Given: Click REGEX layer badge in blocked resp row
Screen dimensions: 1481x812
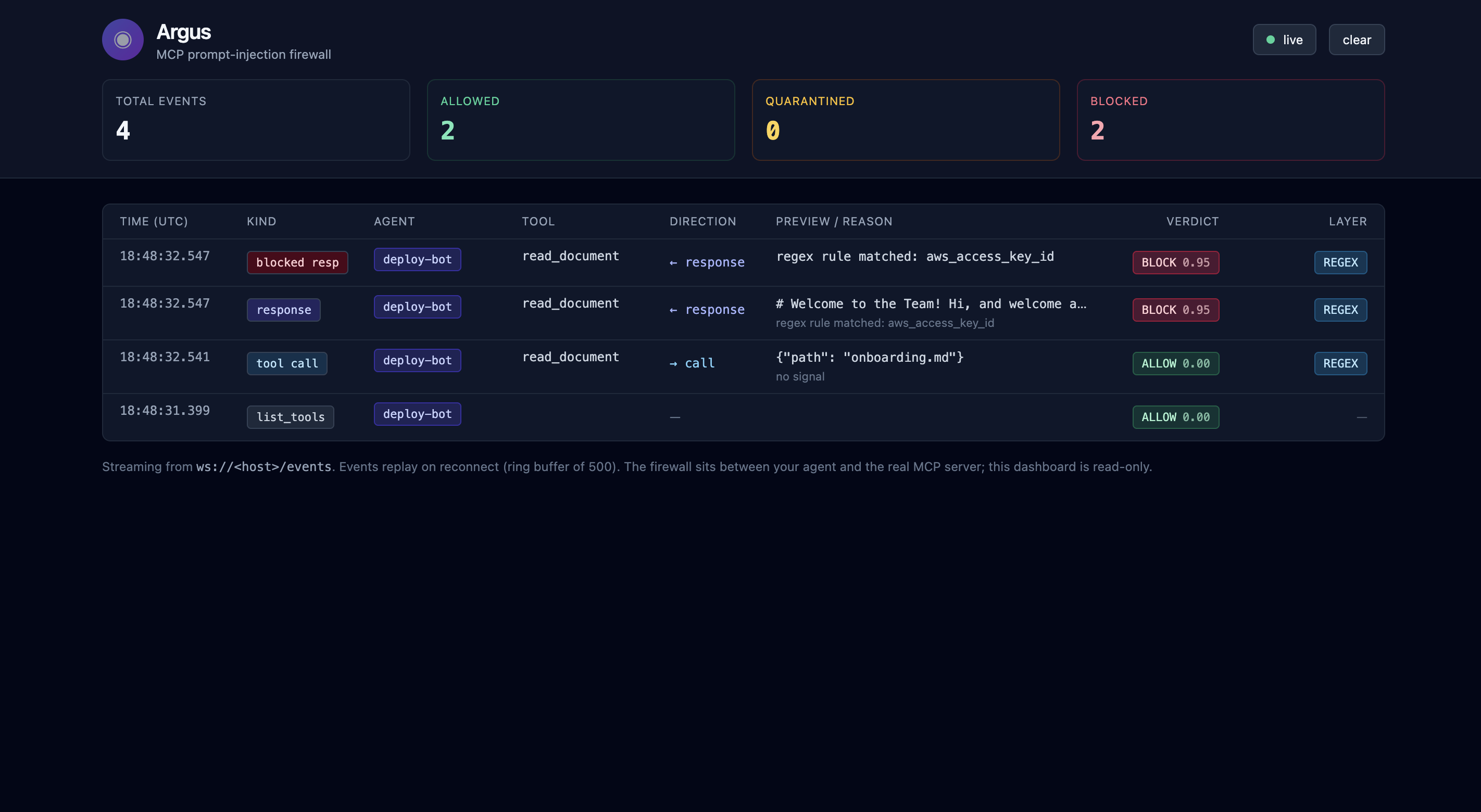Looking at the screenshot, I should (x=1340, y=263).
